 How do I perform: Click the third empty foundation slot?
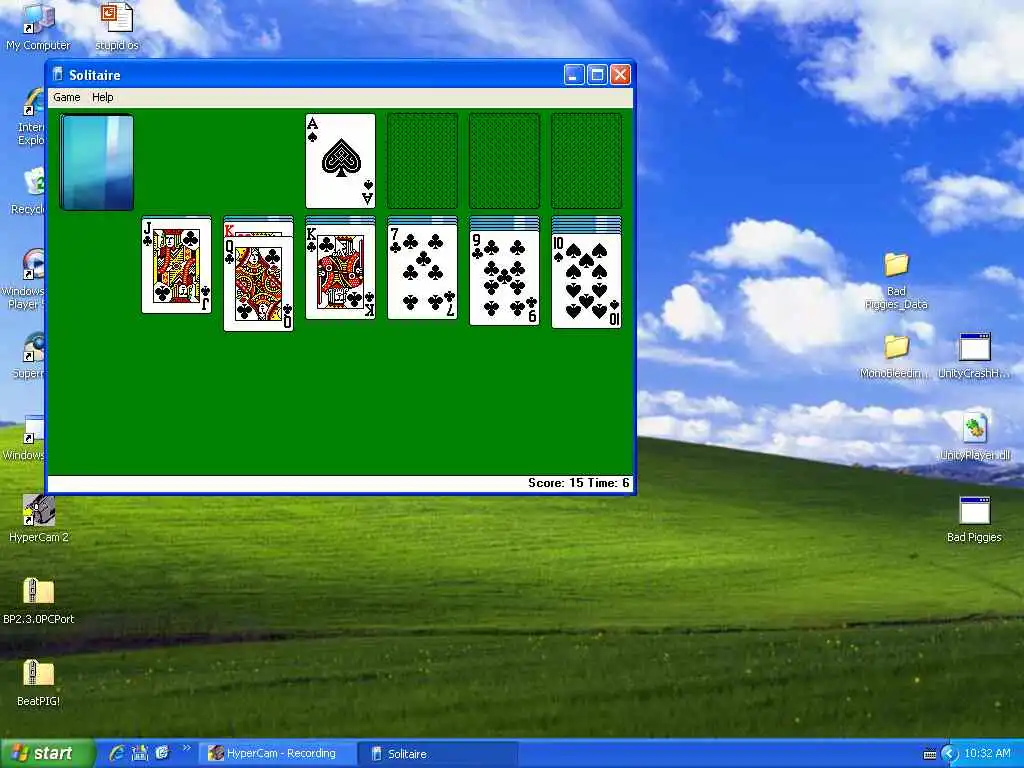click(x=504, y=161)
